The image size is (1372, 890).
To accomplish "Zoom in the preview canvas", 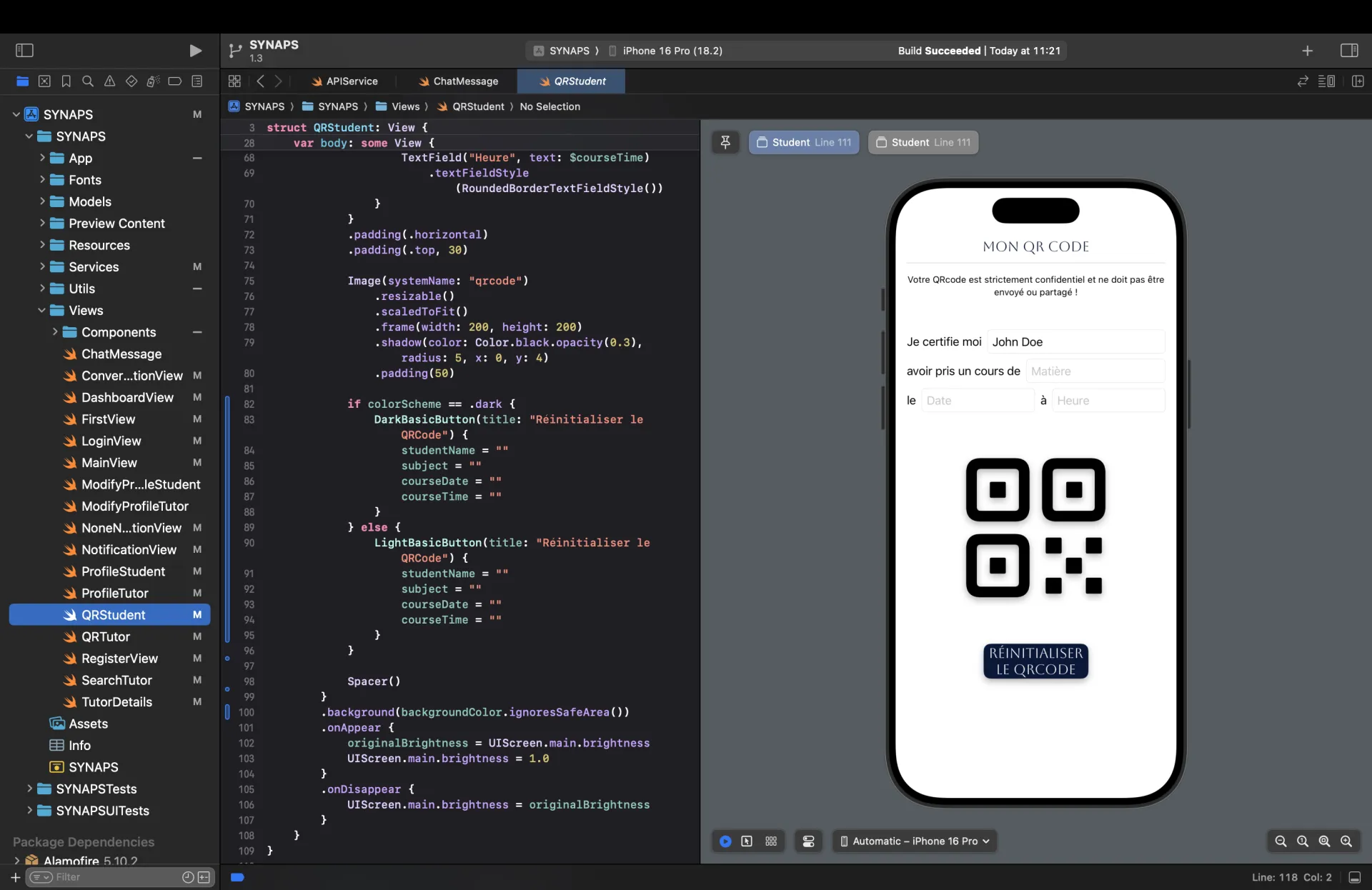I will point(1346,841).
